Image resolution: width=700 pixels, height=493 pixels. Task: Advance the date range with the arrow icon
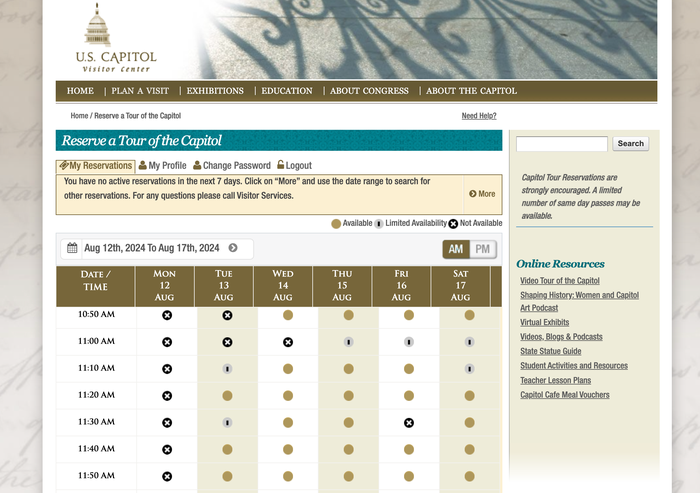pyautogui.click(x=233, y=248)
